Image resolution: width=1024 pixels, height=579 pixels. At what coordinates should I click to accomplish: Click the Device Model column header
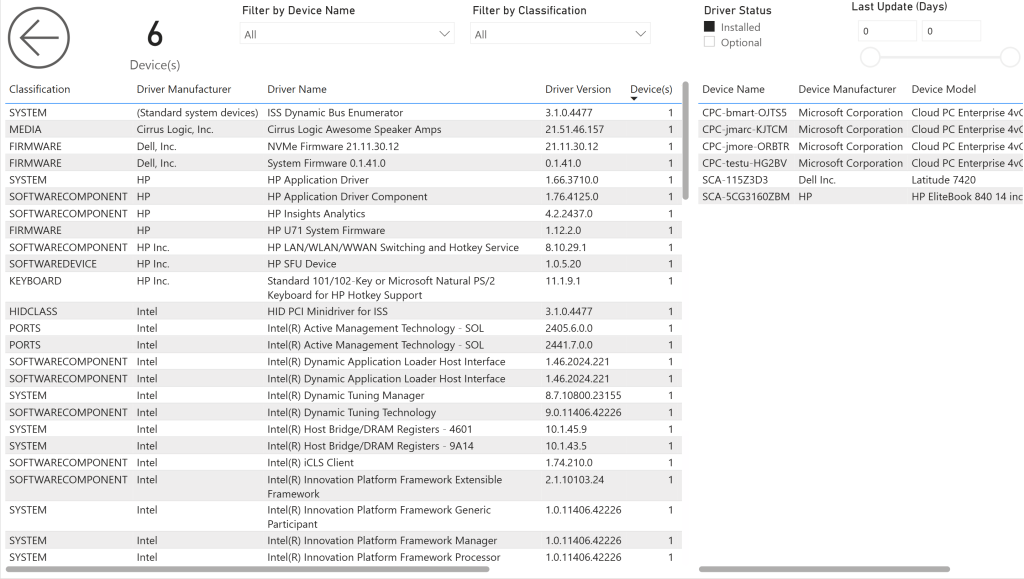(944, 89)
